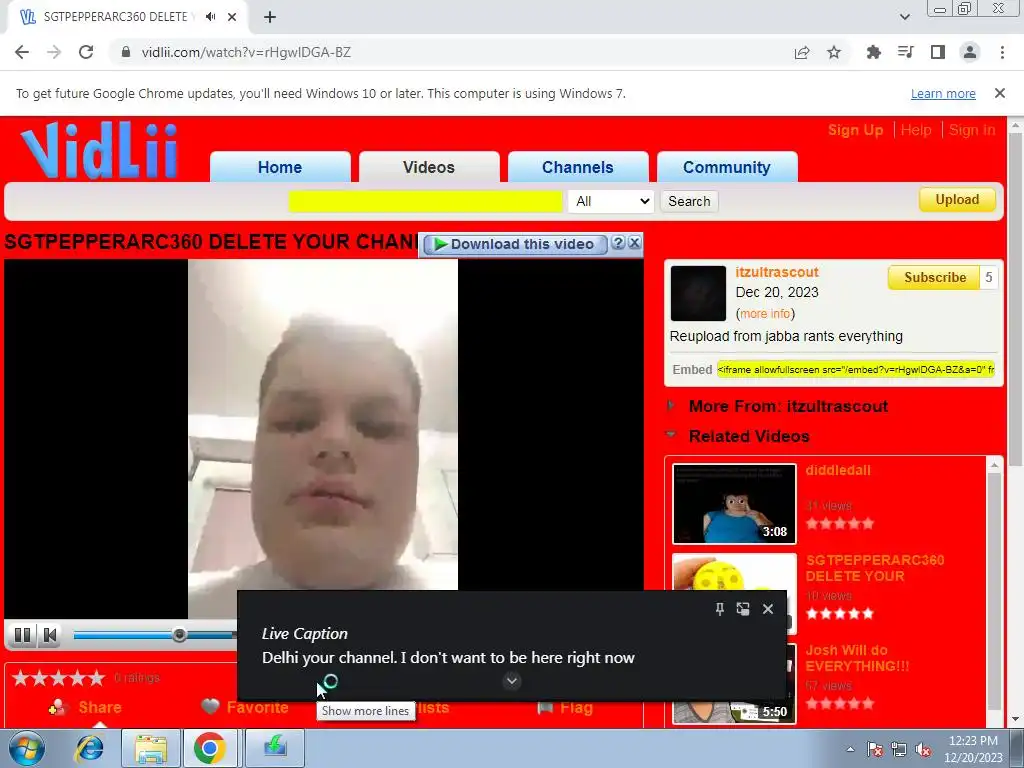Pause the video playback
Viewport: 1024px width, 768px height.
click(22, 635)
